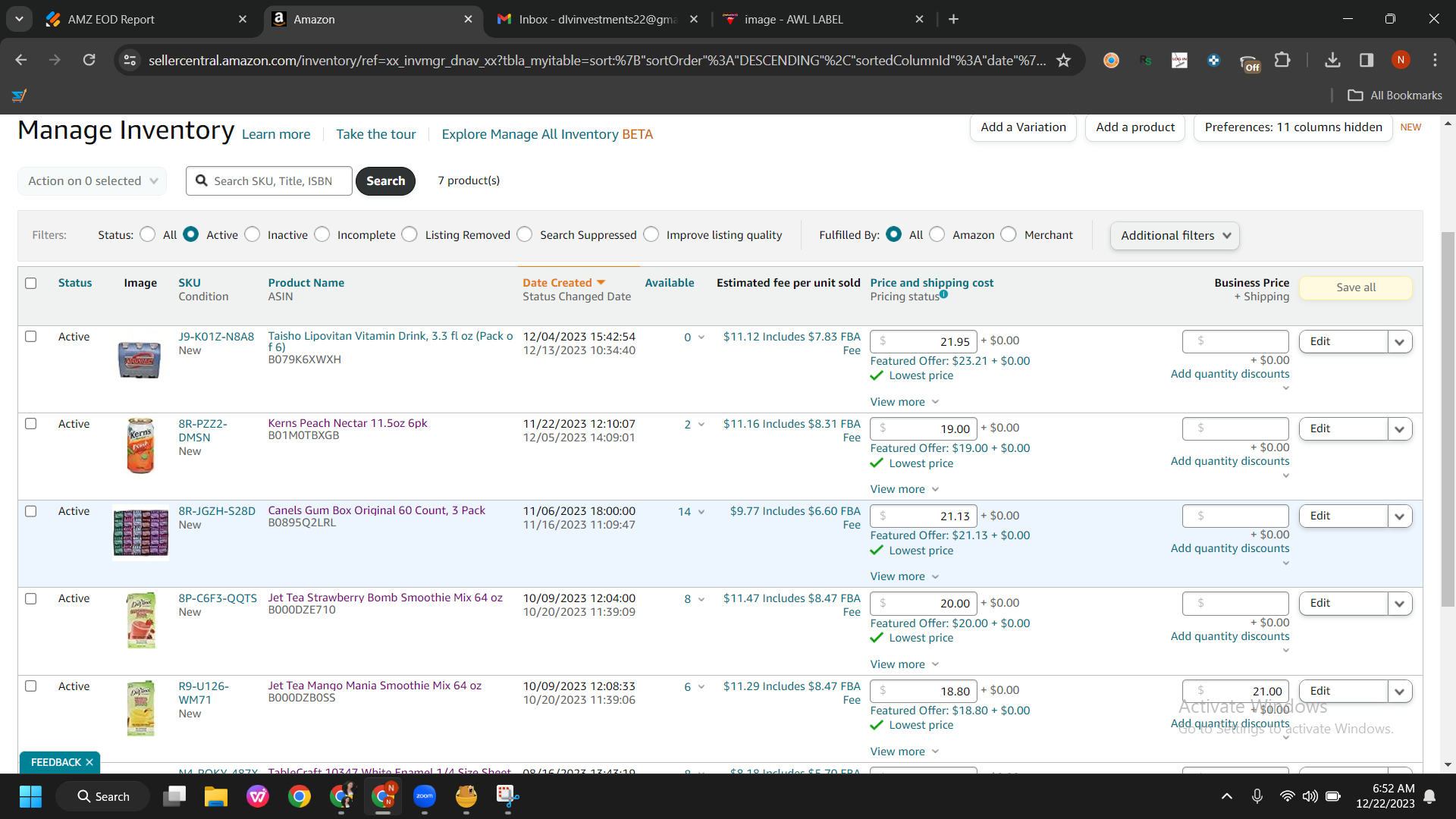Open the Chrome profile avatar N

coord(1401,60)
